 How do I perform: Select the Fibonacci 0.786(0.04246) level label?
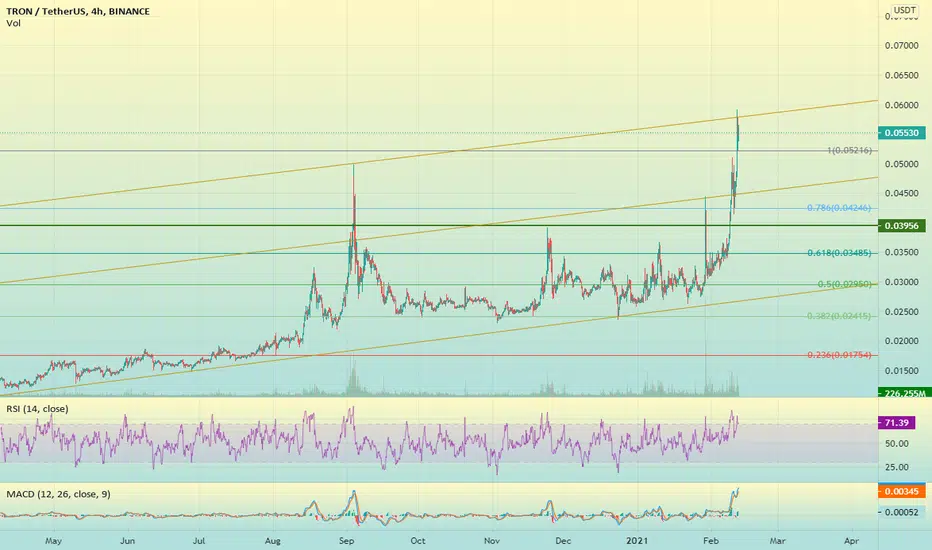(839, 208)
